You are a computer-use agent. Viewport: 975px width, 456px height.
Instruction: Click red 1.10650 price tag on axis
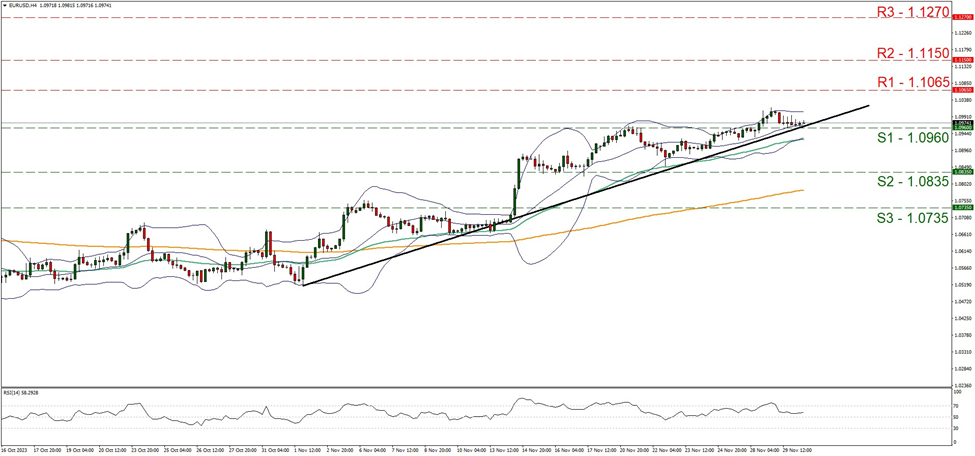(958, 90)
